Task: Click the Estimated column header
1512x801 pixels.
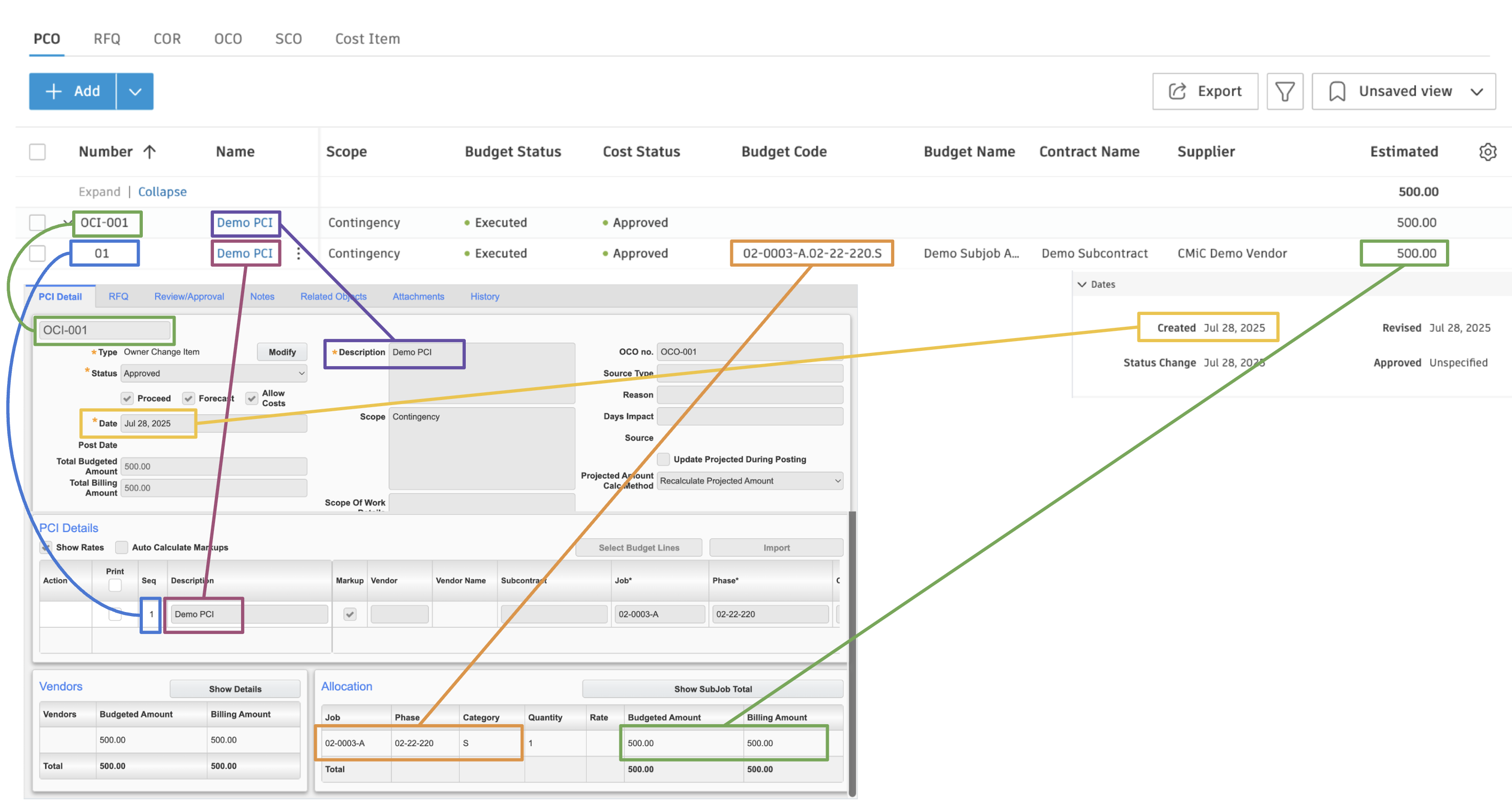Action: [1403, 152]
